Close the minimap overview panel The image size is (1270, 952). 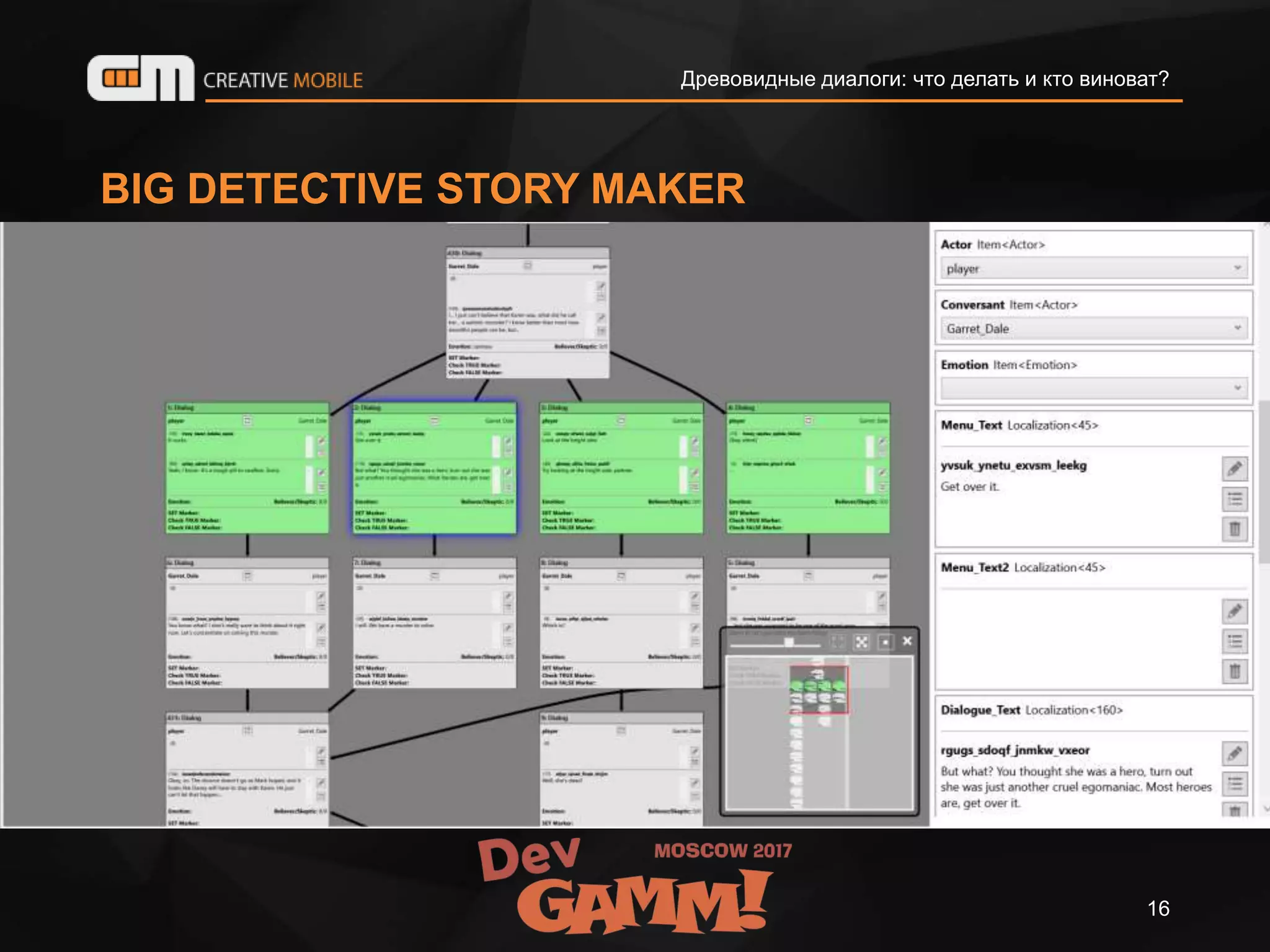907,641
